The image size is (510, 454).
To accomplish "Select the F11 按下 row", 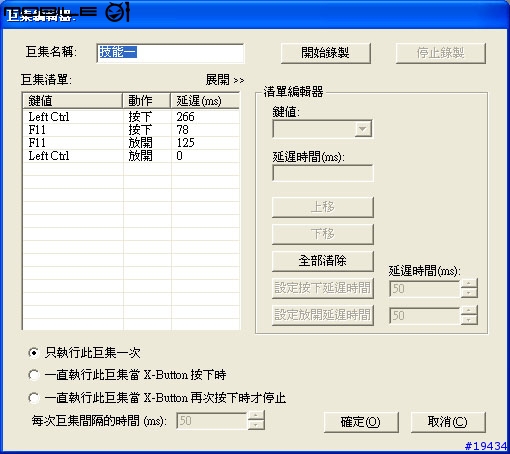I will (131, 130).
